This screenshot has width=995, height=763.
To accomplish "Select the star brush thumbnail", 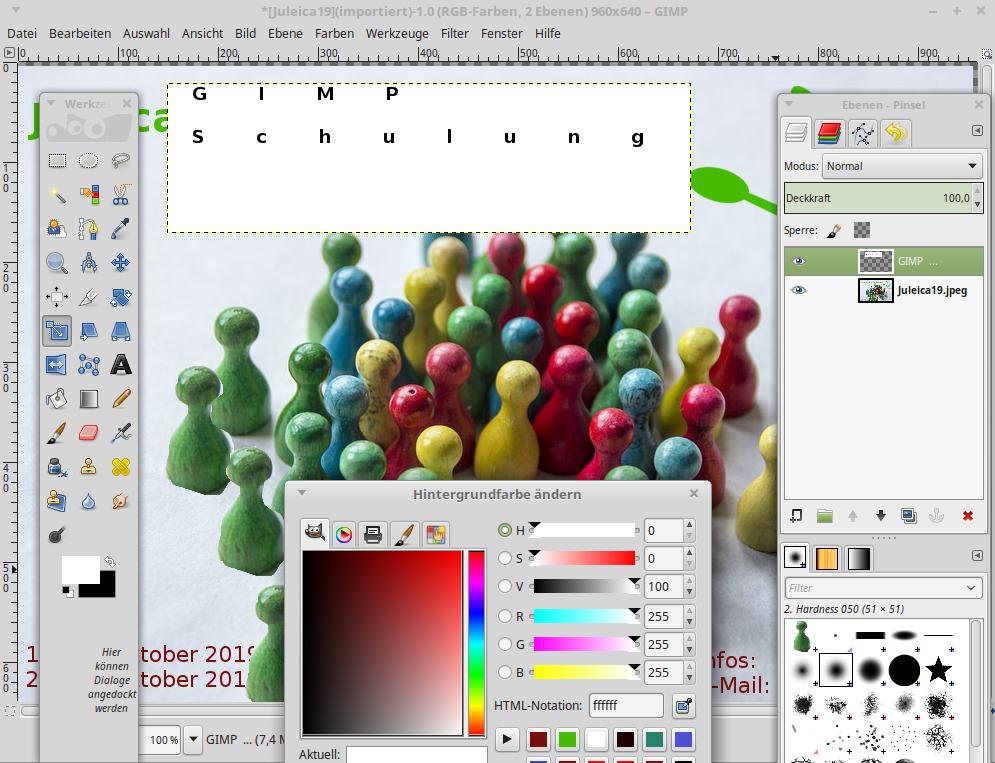I will pos(938,670).
